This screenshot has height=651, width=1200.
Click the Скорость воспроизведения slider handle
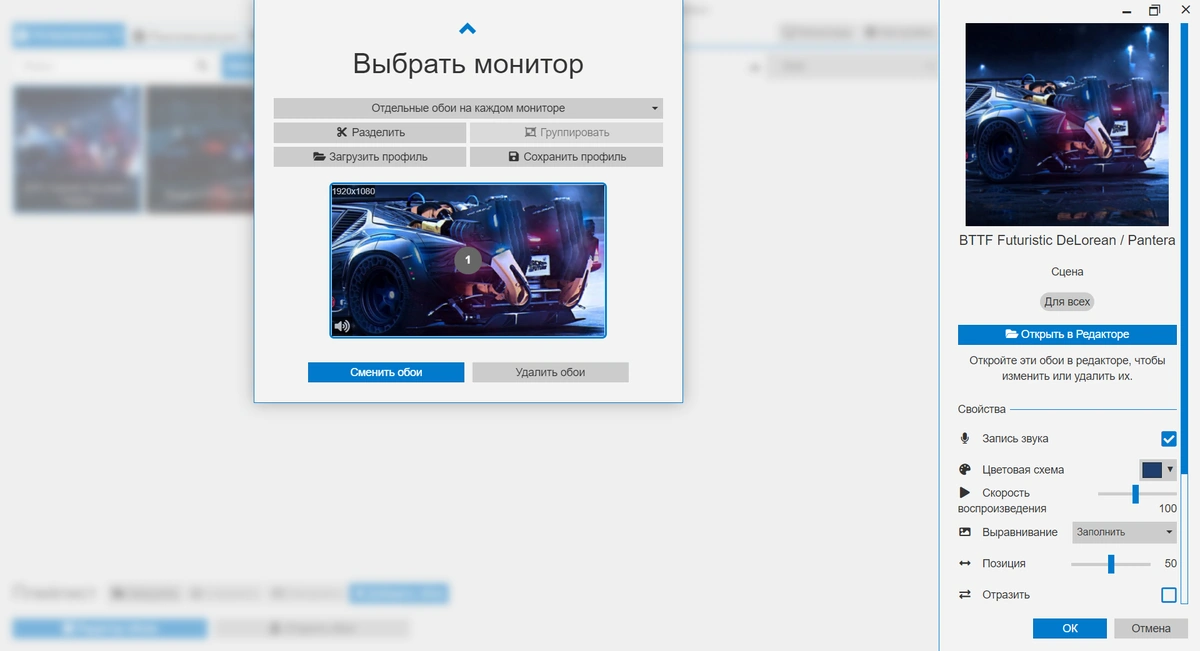1135,494
